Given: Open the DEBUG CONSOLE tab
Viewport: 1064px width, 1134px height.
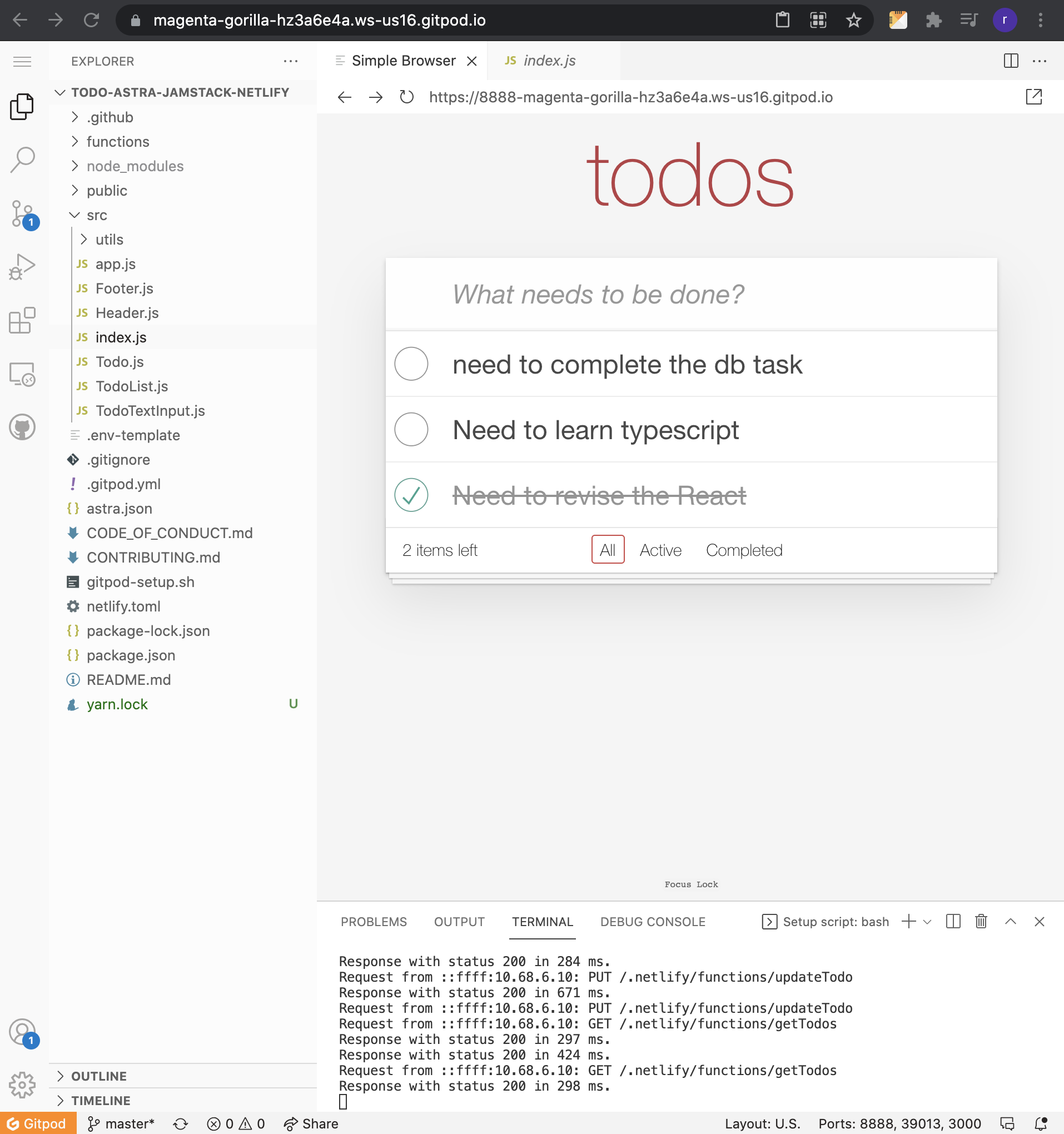Looking at the screenshot, I should tap(652, 921).
